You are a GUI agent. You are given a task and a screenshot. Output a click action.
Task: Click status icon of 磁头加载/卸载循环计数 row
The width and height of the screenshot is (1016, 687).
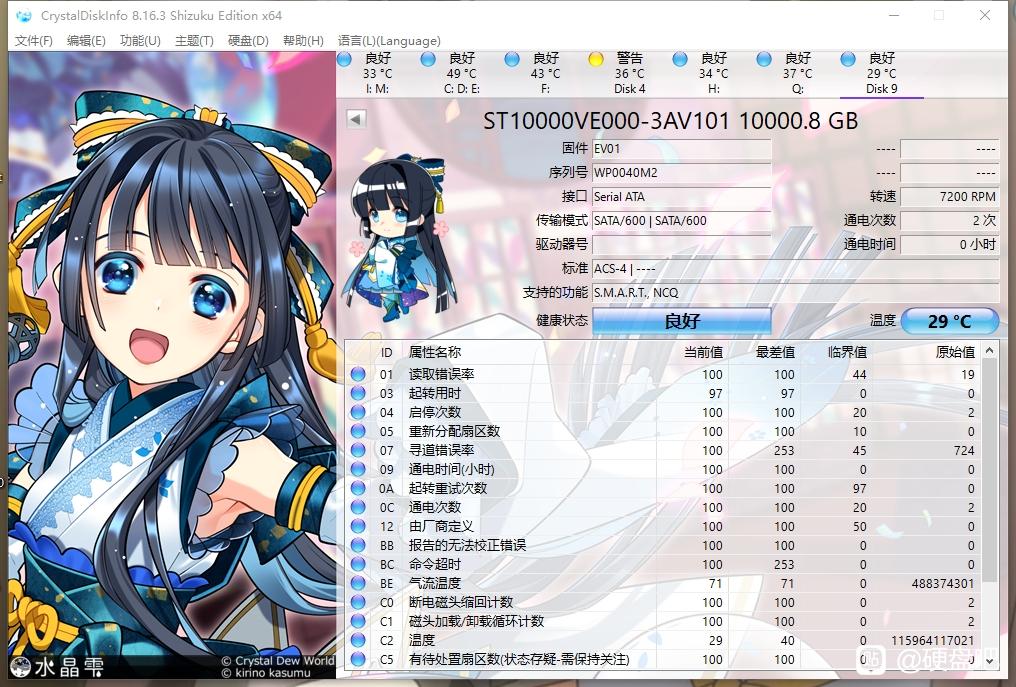358,621
